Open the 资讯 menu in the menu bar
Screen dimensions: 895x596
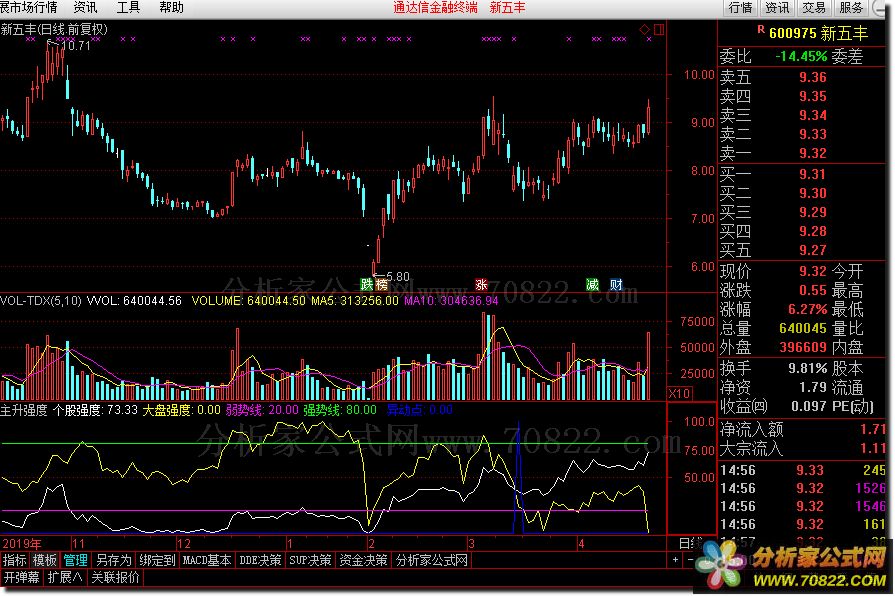click(x=86, y=7)
